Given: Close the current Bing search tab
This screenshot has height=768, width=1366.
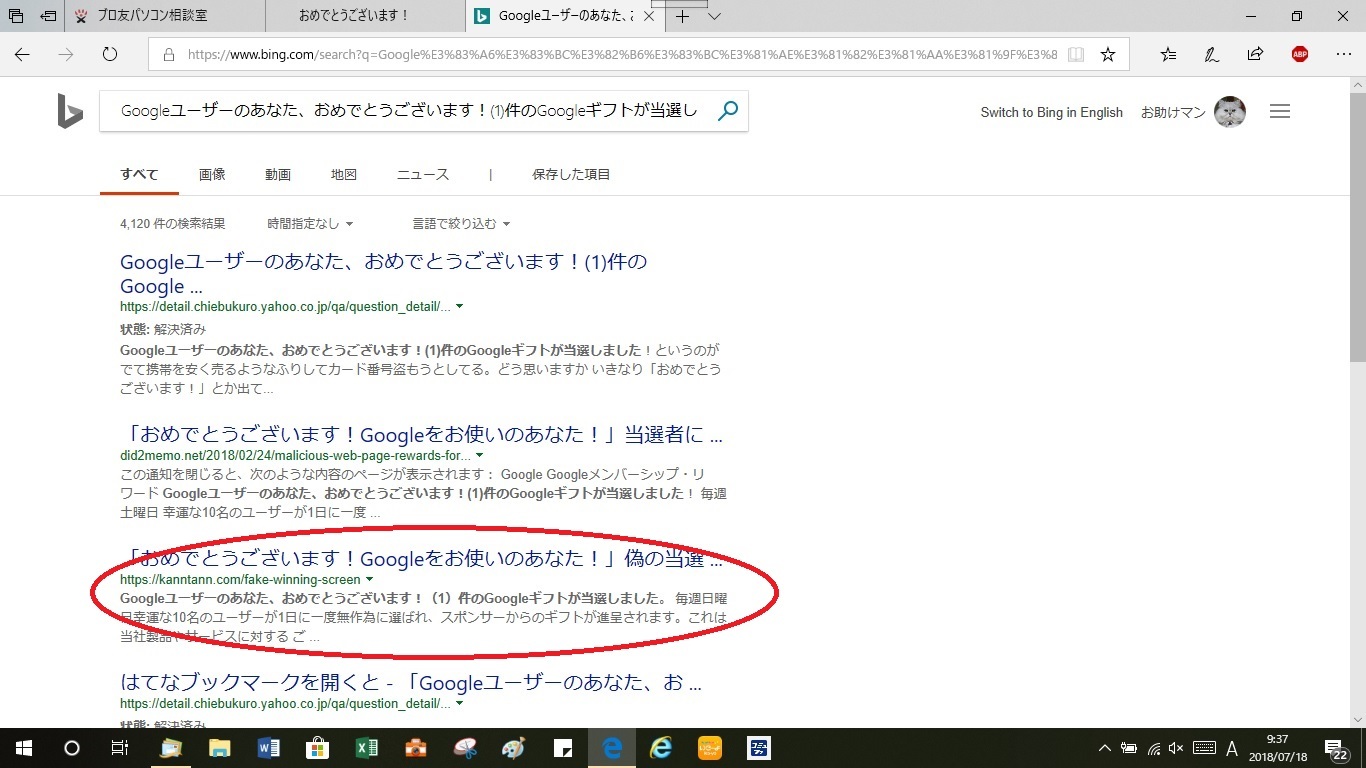Looking at the screenshot, I should (647, 16).
